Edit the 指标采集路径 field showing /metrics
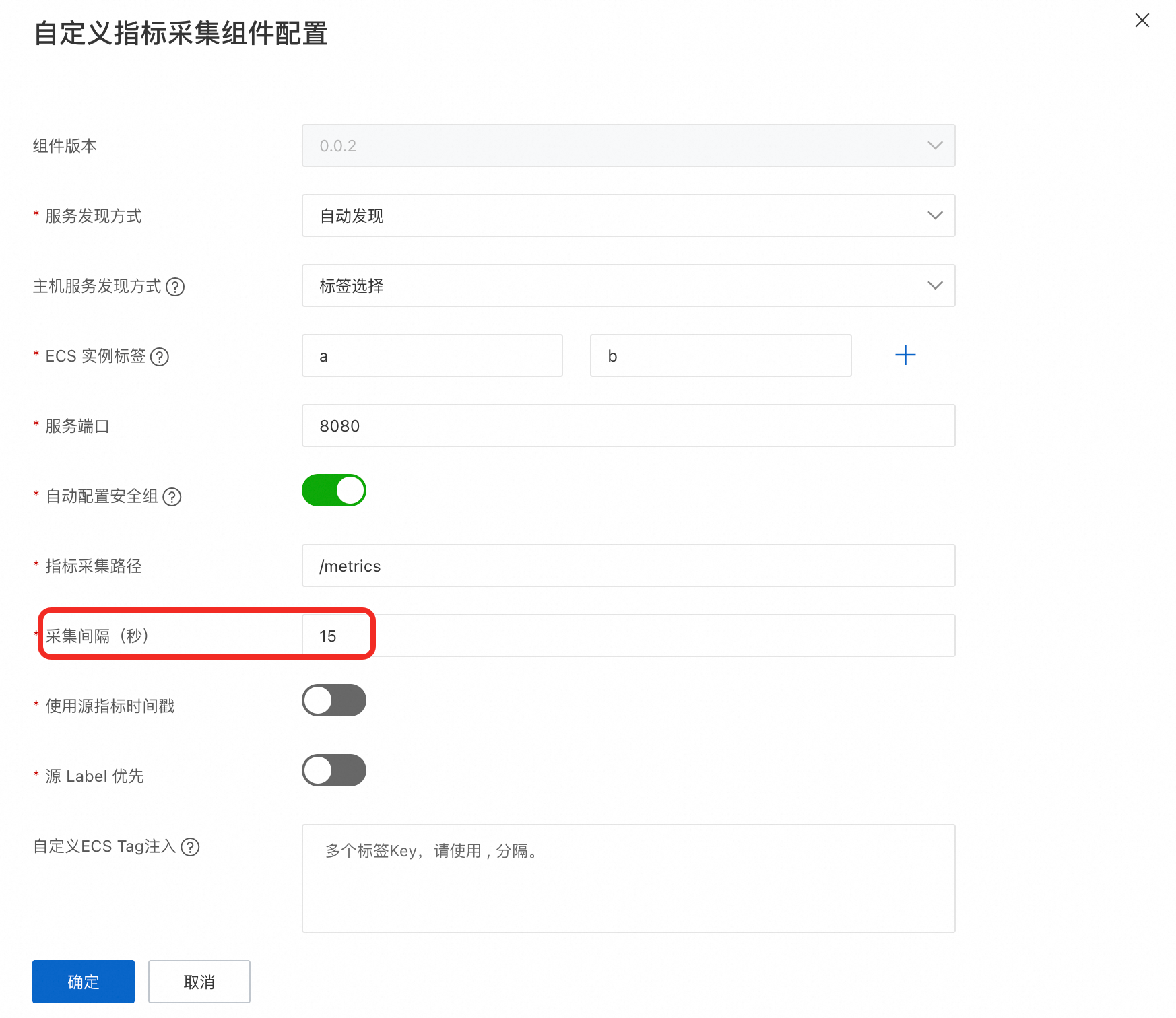The width and height of the screenshot is (1176, 1018). point(628,566)
